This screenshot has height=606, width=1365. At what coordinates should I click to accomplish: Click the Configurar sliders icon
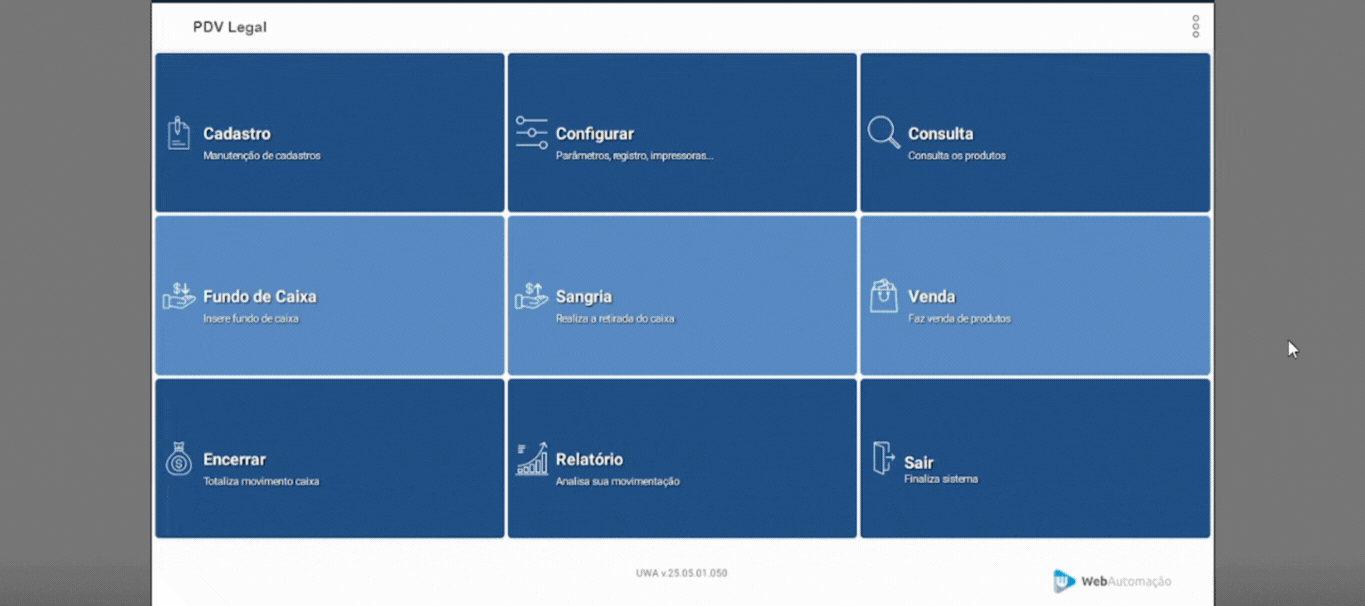pos(531,133)
